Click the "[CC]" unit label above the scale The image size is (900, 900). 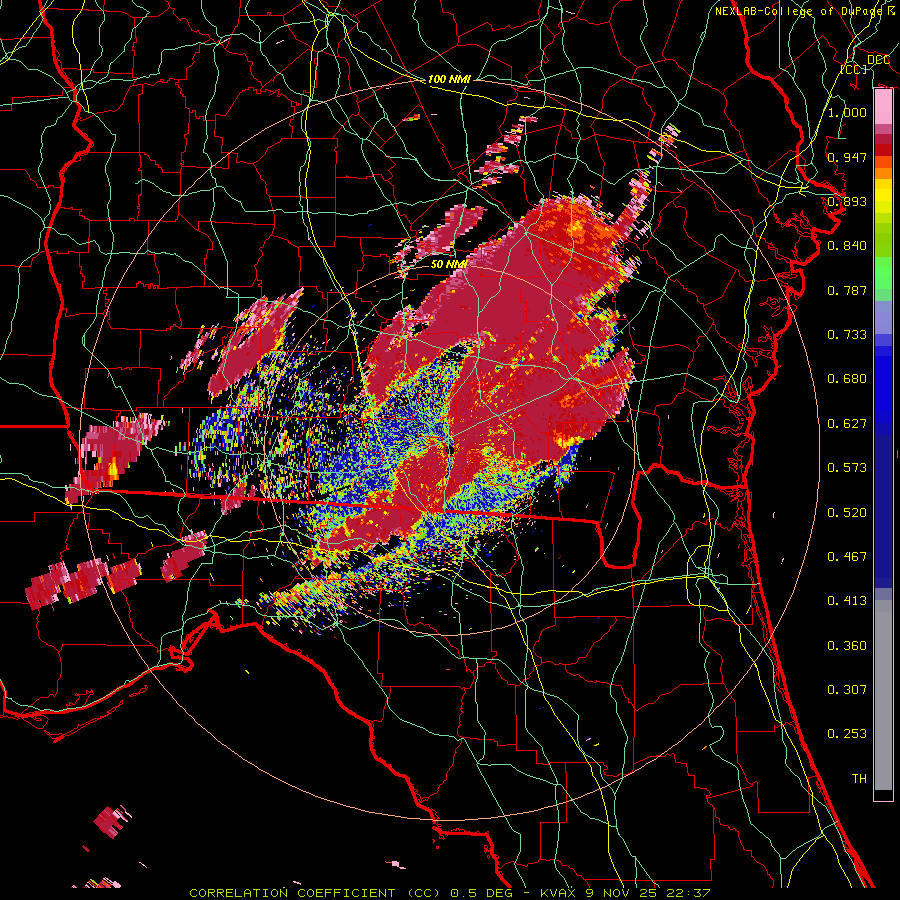pyautogui.click(x=854, y=69)
